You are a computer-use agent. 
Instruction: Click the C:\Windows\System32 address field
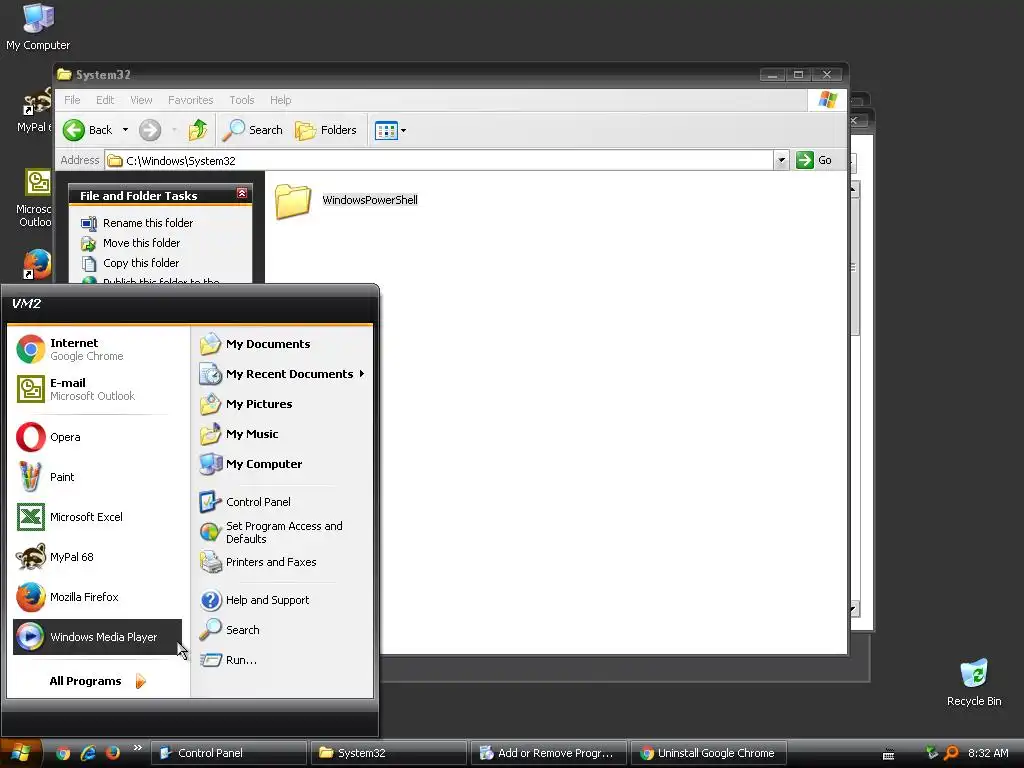[440, 161]
